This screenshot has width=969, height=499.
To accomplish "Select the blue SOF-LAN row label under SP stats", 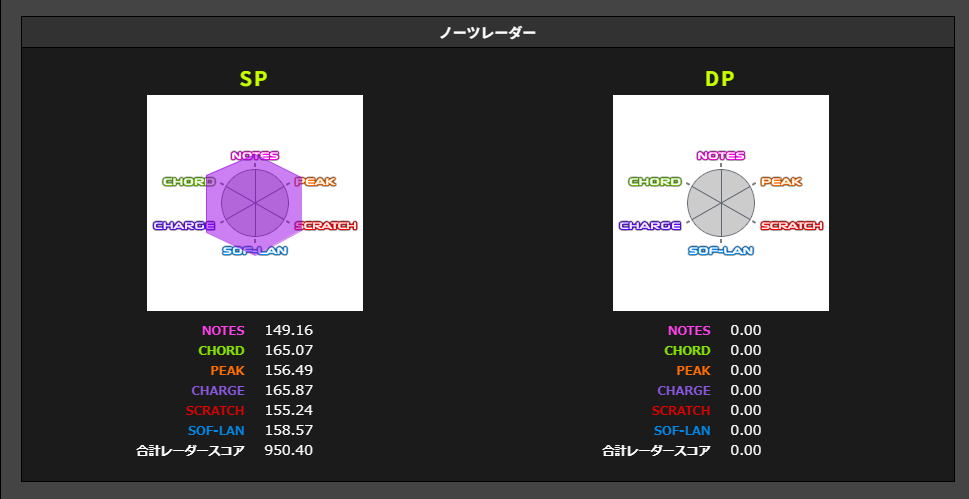I will coord(216,430).
